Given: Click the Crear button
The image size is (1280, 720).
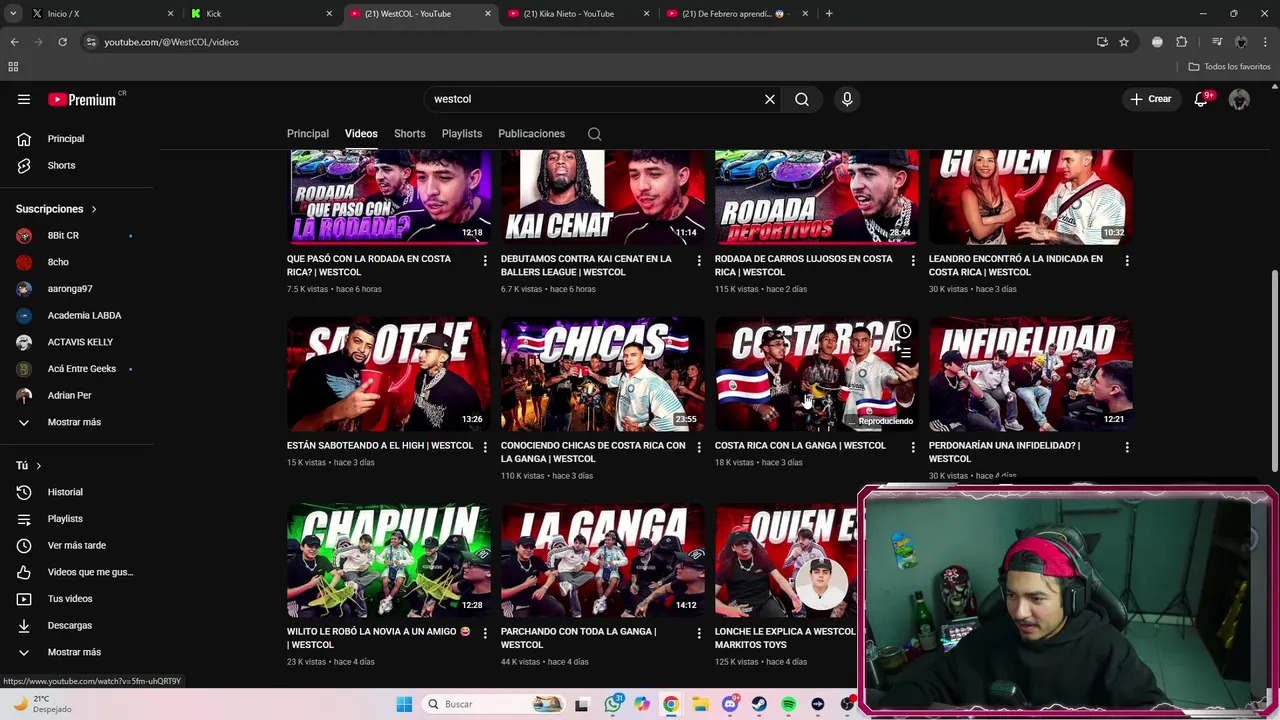Looking at the screenshot, I should point(1151,99).
